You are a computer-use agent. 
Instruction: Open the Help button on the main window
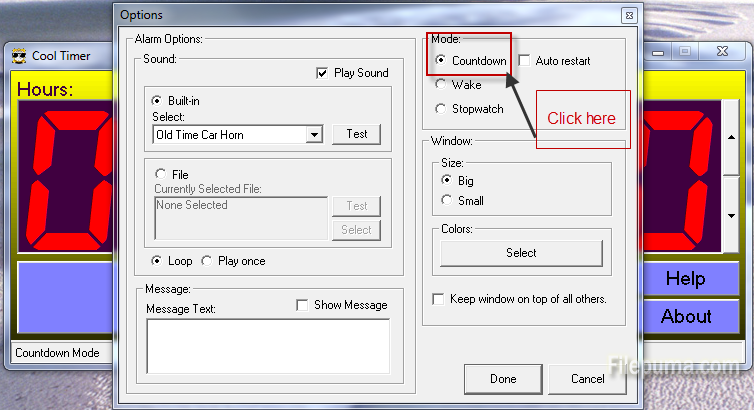click(x=685, y=279)
